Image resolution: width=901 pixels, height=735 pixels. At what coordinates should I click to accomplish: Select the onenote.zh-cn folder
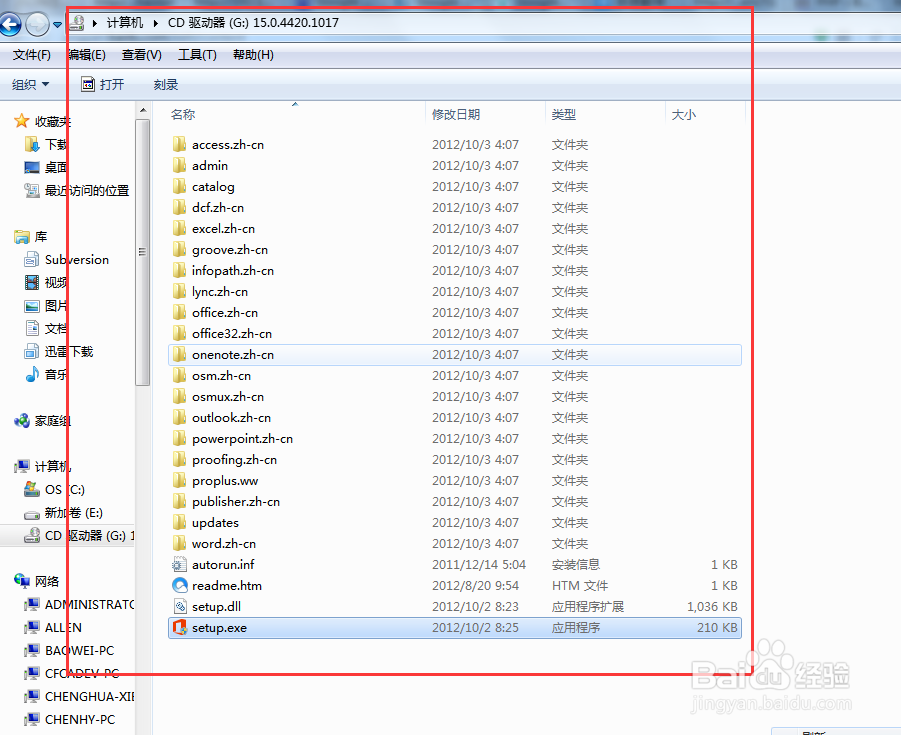[x=455, y=355]
